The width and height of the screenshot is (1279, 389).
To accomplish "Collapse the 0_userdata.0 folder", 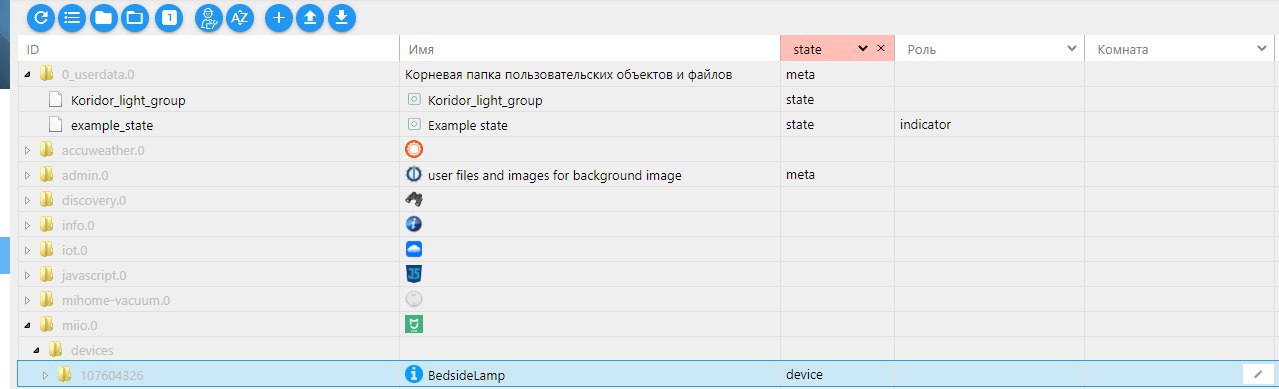I will point(27,74).
